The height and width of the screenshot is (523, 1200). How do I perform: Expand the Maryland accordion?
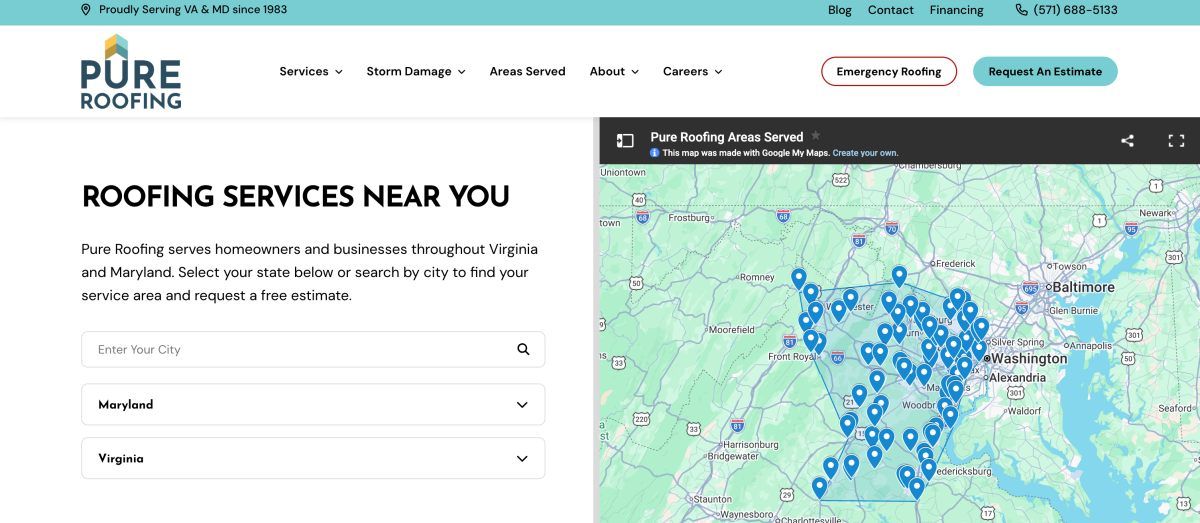click(x=313, y=405)
